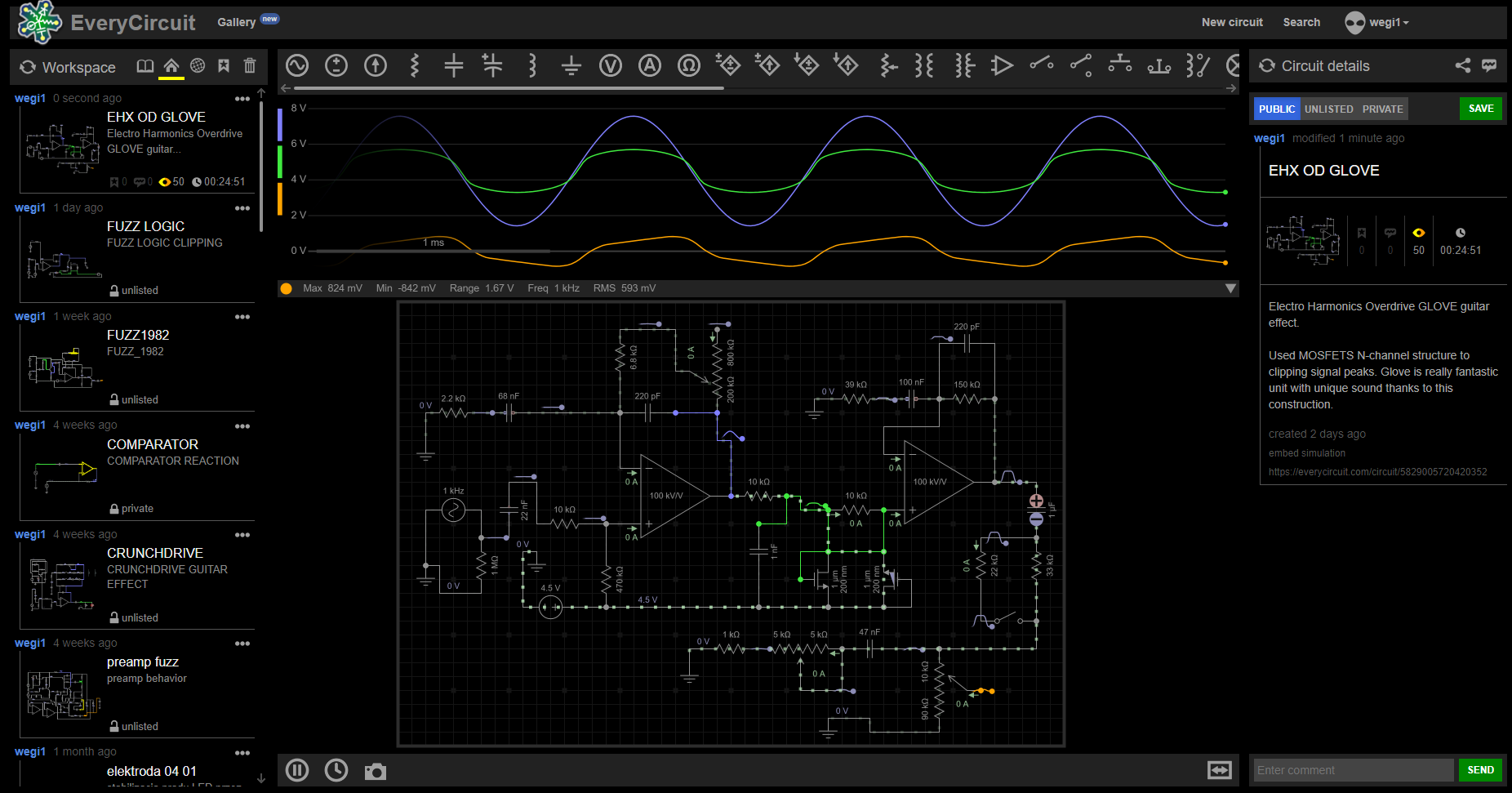Image resolution: width=1512 pixels, height=793 pixels.
Task: Add a polarized capacitor component
Action: click(492, 65)
